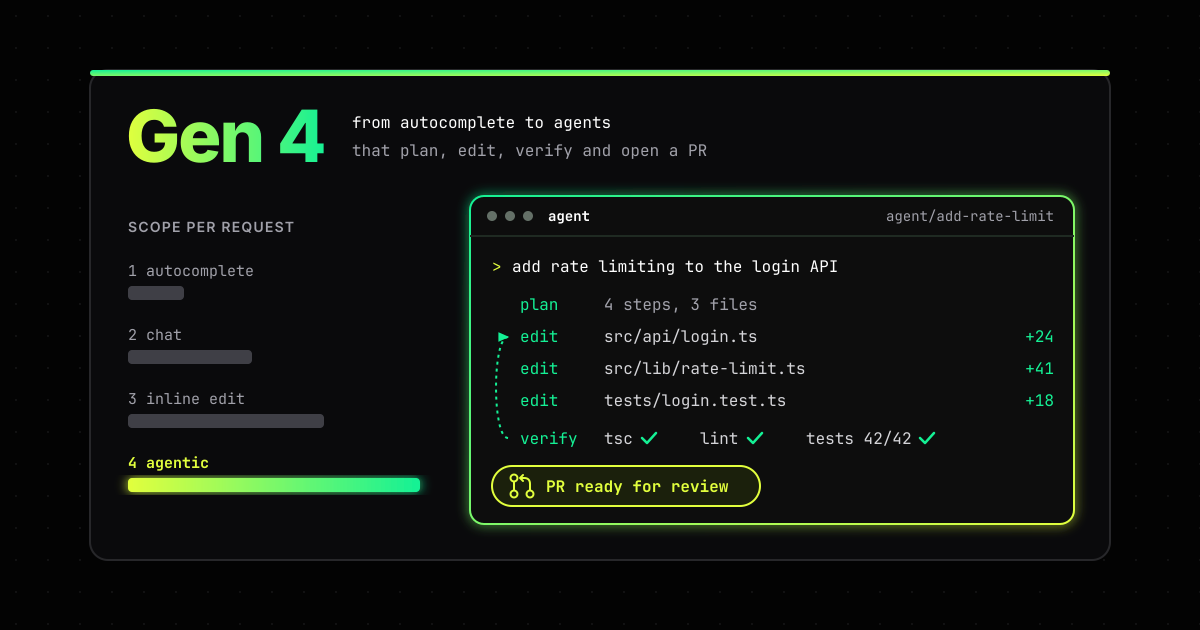Viewport: 1200px width, 630px height.
Task: Click the tests 42/42 result
Action: pos(859,439)
